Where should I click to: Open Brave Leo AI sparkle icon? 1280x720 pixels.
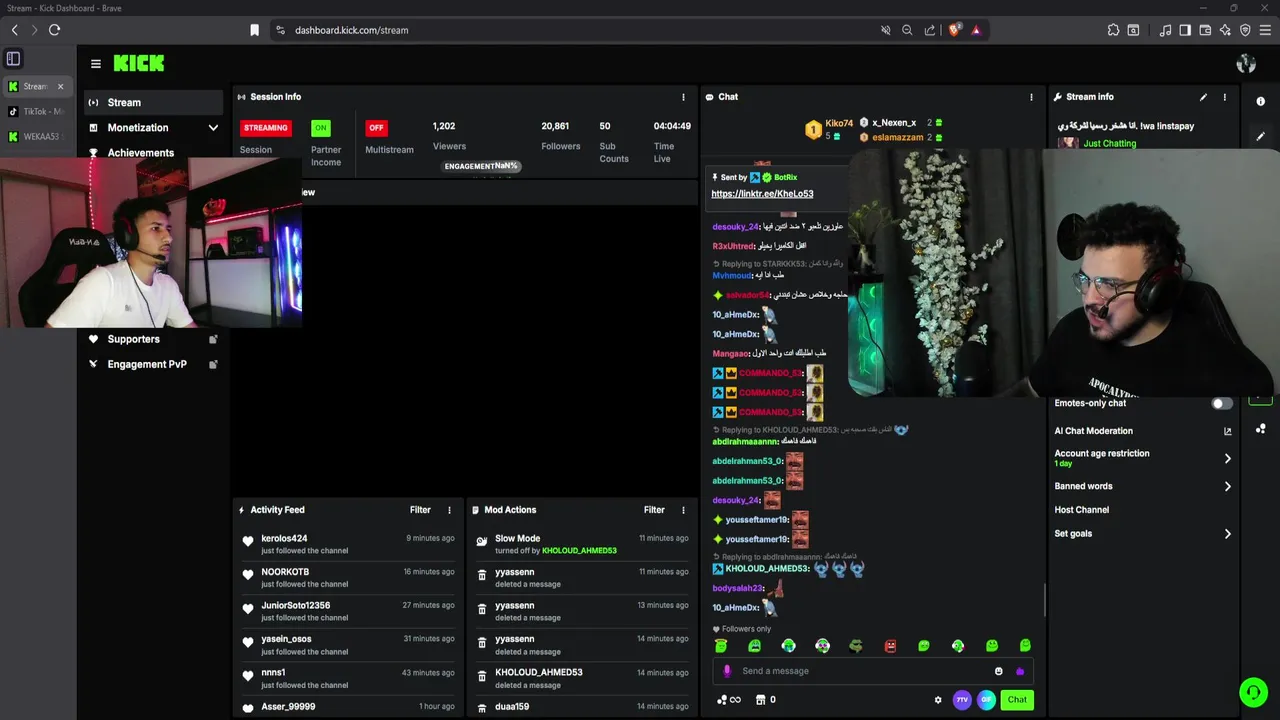click(1225, 30)
